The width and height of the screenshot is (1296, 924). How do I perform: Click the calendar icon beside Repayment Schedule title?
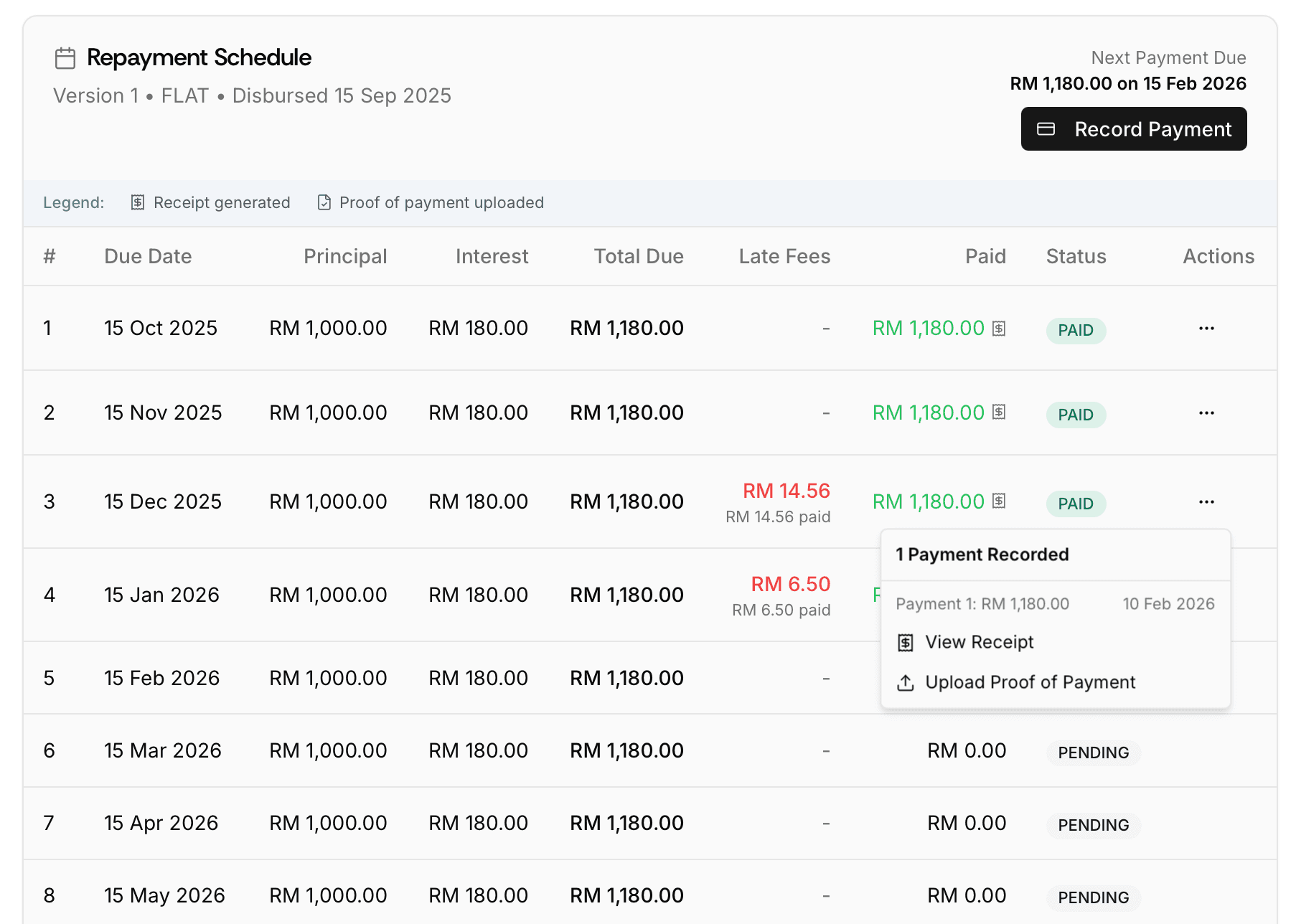tap(65, 58)
